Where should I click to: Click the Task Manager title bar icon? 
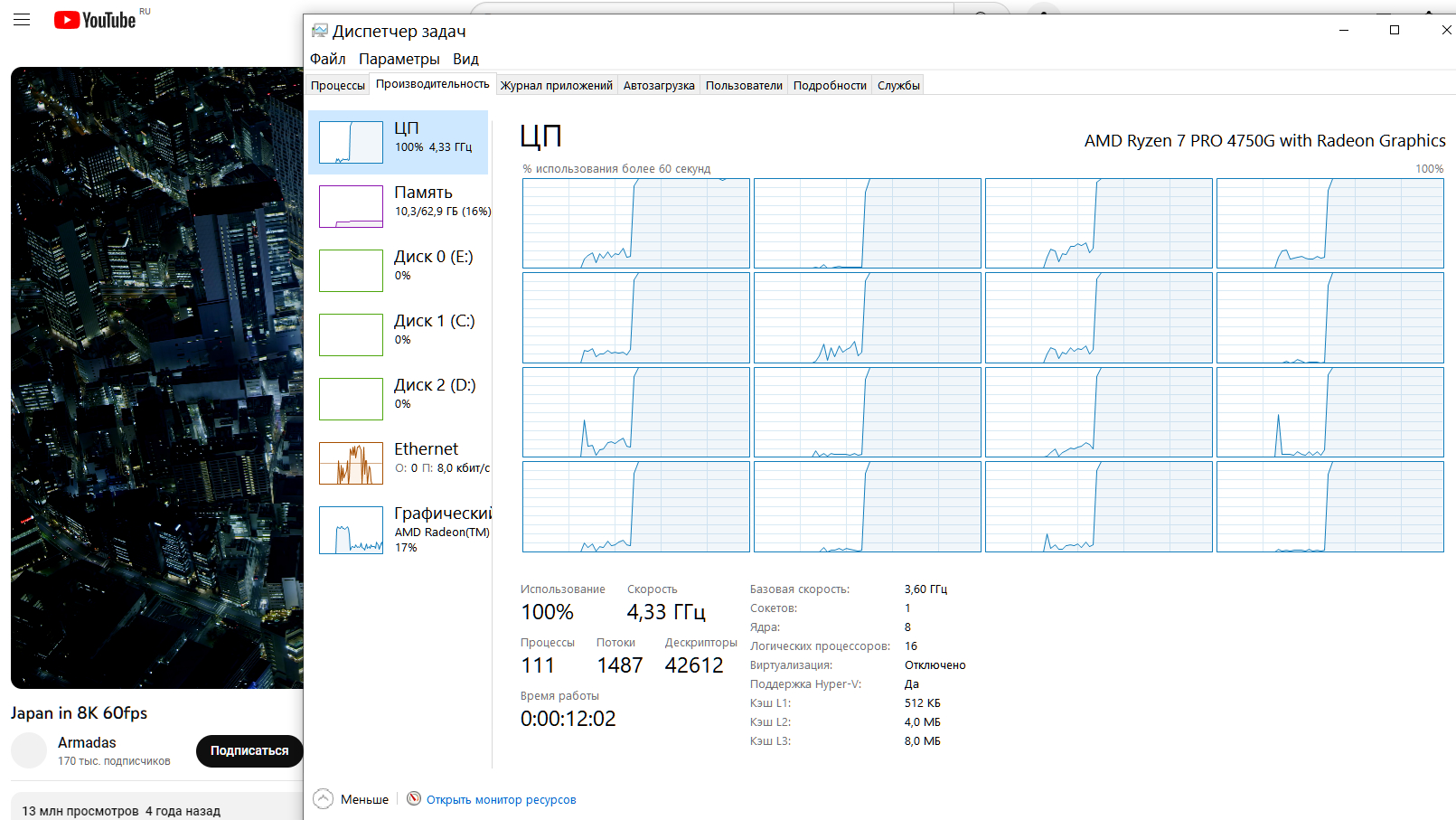click(x=319, y=31)
